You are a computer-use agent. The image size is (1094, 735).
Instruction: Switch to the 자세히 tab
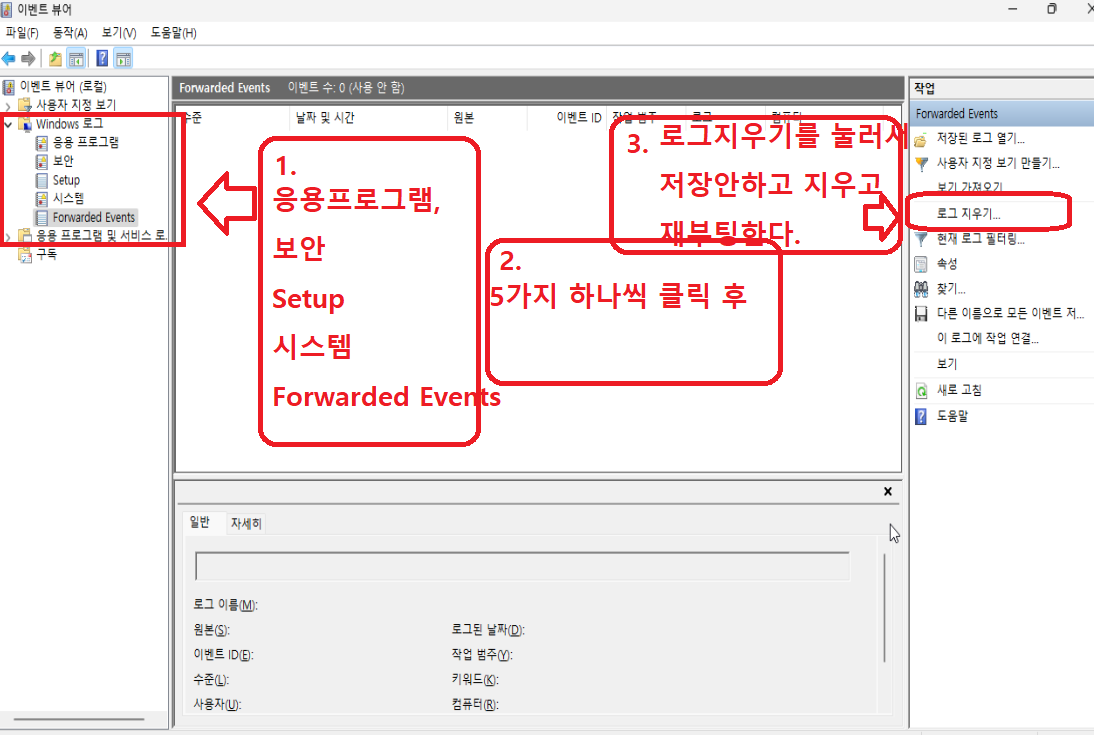pyautogui.click(x=246, y=524)
